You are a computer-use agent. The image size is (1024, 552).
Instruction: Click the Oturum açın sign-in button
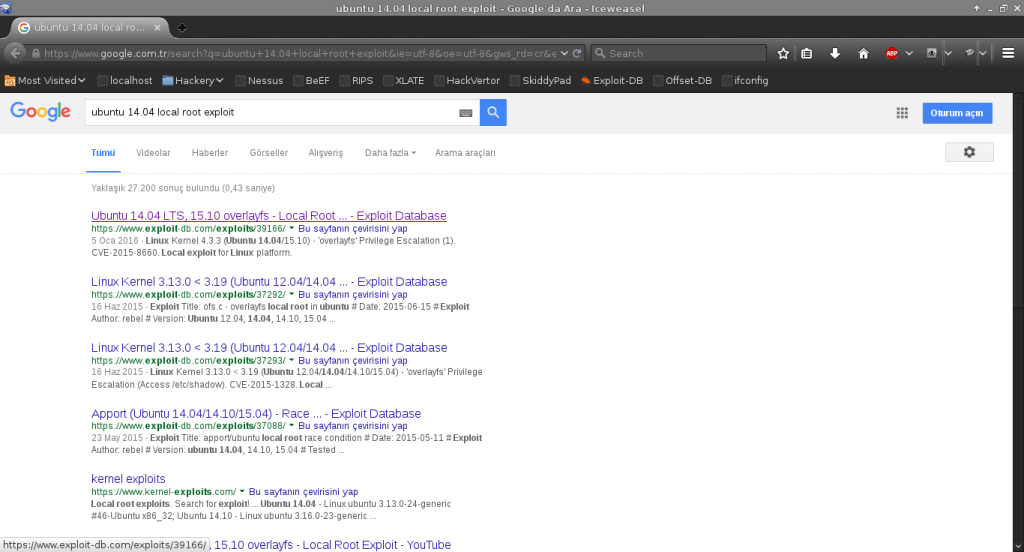coord(957,113)
